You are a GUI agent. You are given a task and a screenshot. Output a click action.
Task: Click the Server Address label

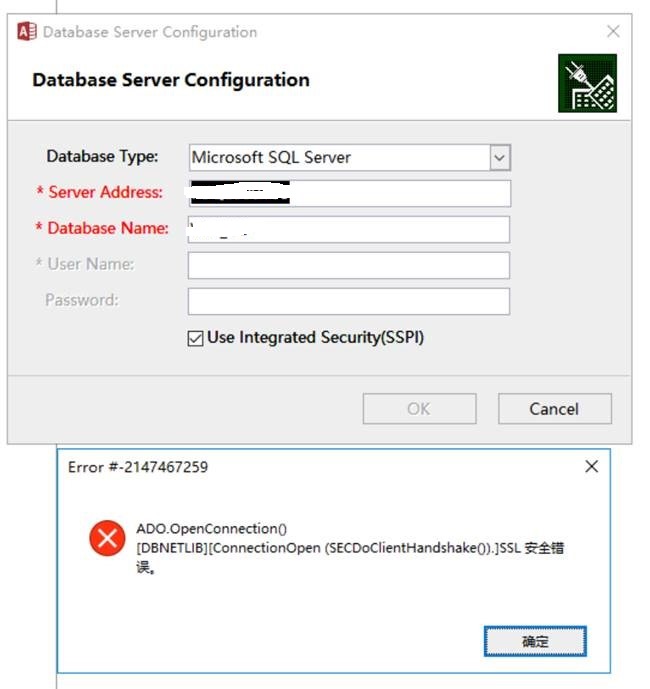pyautogui.click(x=100, y=192)
